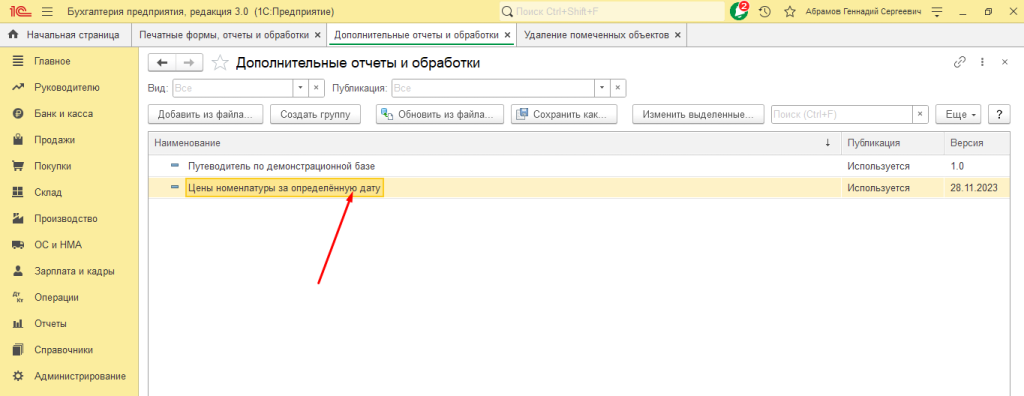Open help question mark button

[x=999, y=114]
